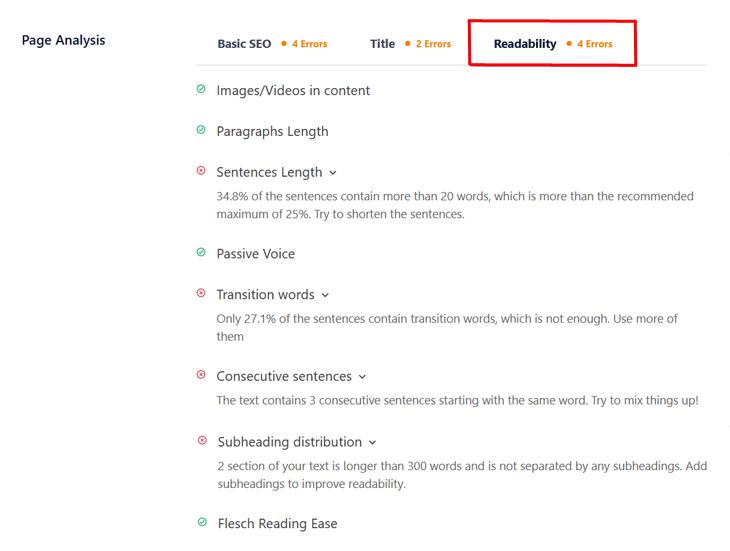Screen dimensions: 730x551
Task: Click green check icon beside Passive Voice
Action: click(x=201, y=252)
